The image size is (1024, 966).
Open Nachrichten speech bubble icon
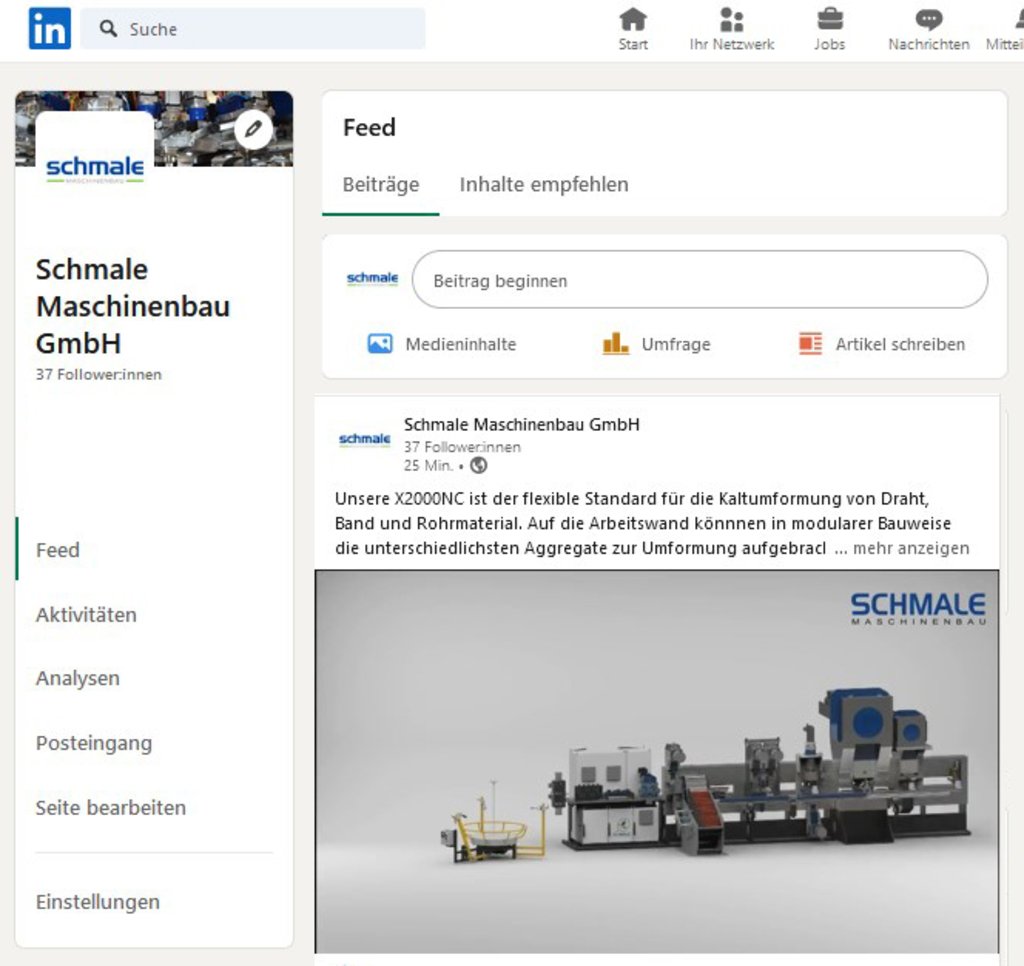(929, 20)
